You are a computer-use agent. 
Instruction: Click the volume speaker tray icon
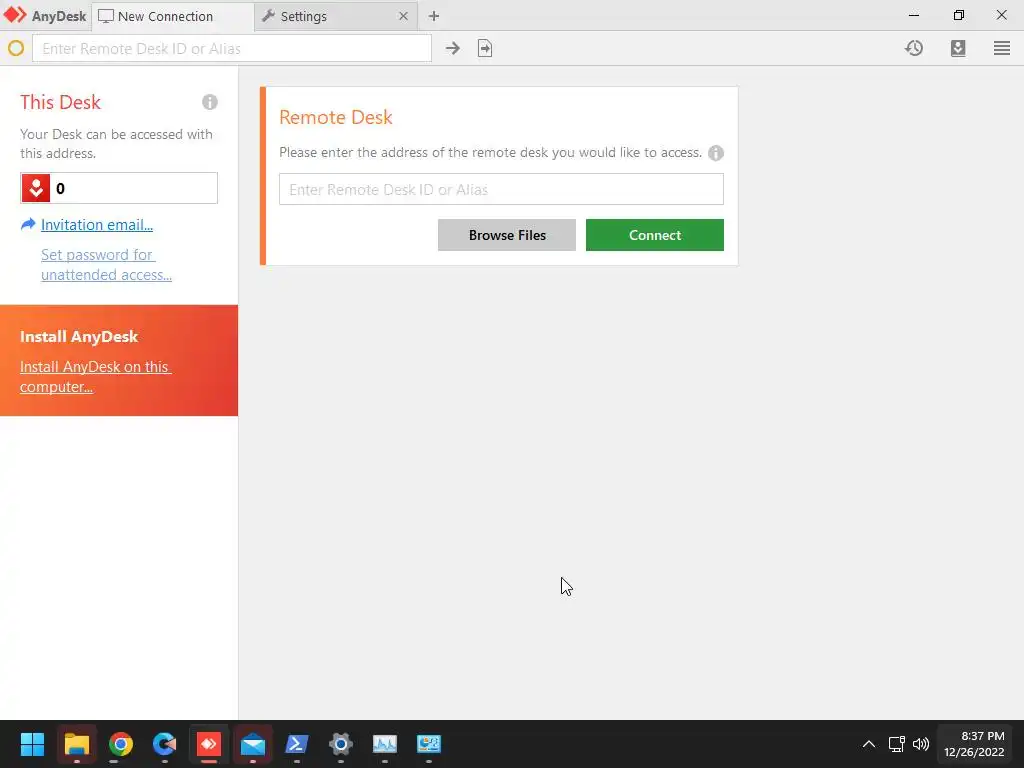[921, 744]
